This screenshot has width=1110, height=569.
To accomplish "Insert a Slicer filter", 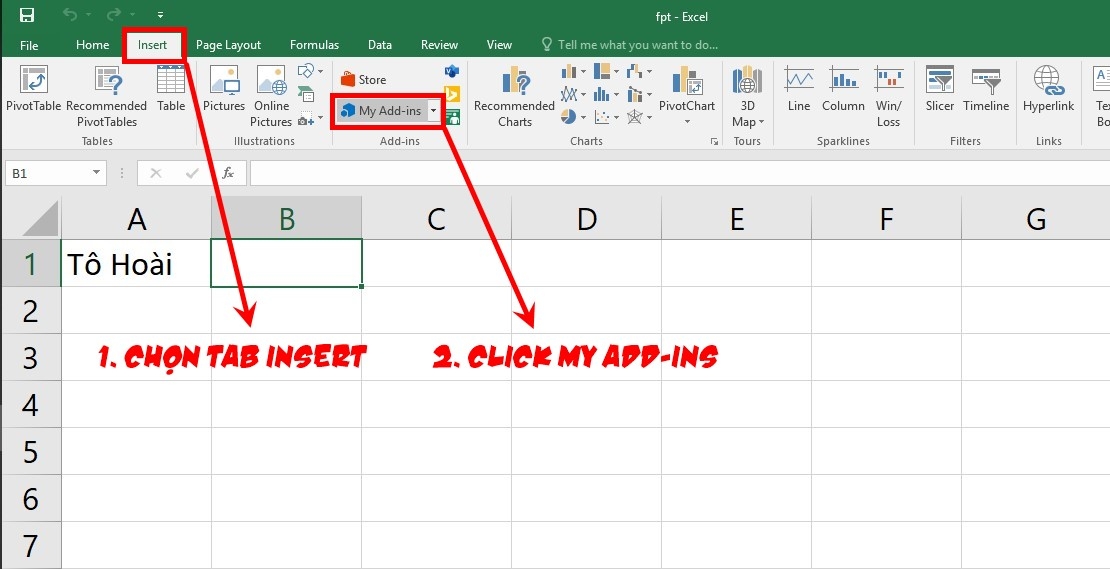I will [x=939, y=88].
